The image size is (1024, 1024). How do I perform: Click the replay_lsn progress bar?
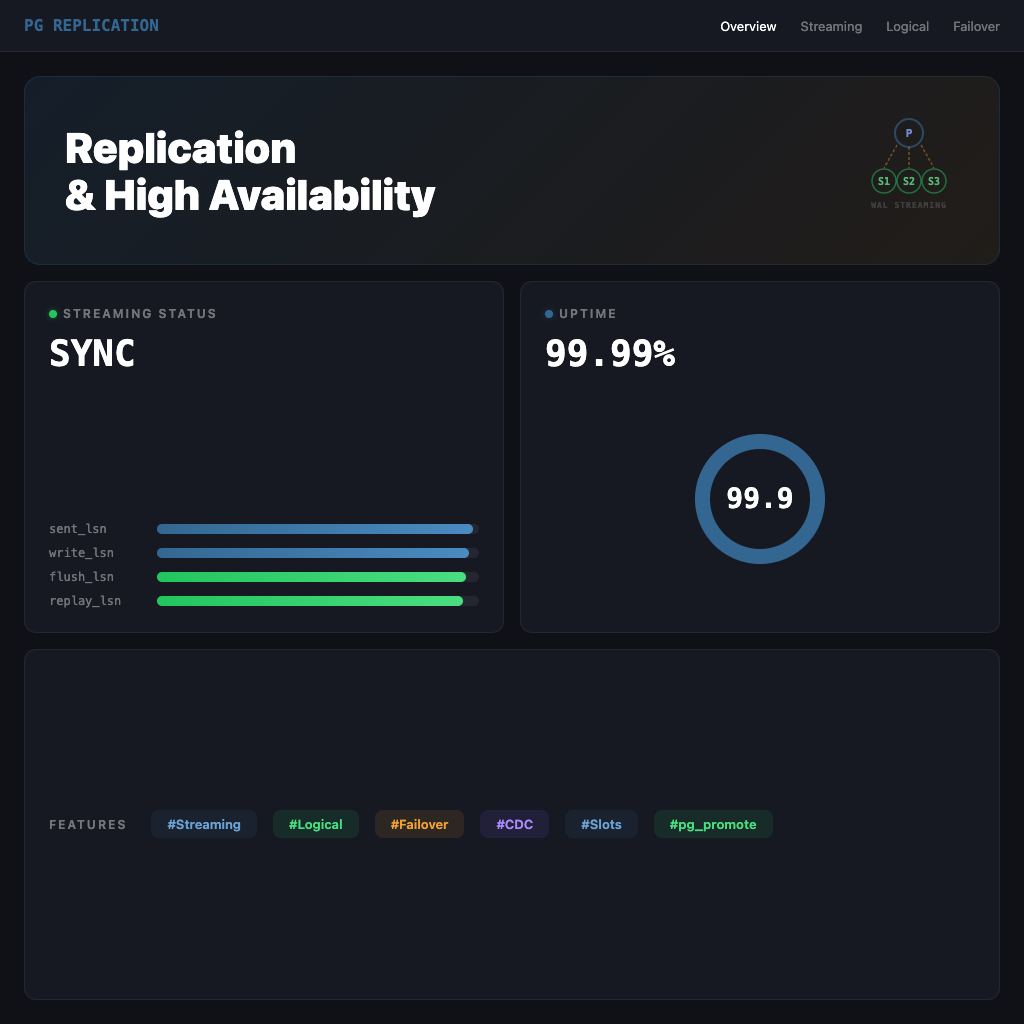click(317, 601)
